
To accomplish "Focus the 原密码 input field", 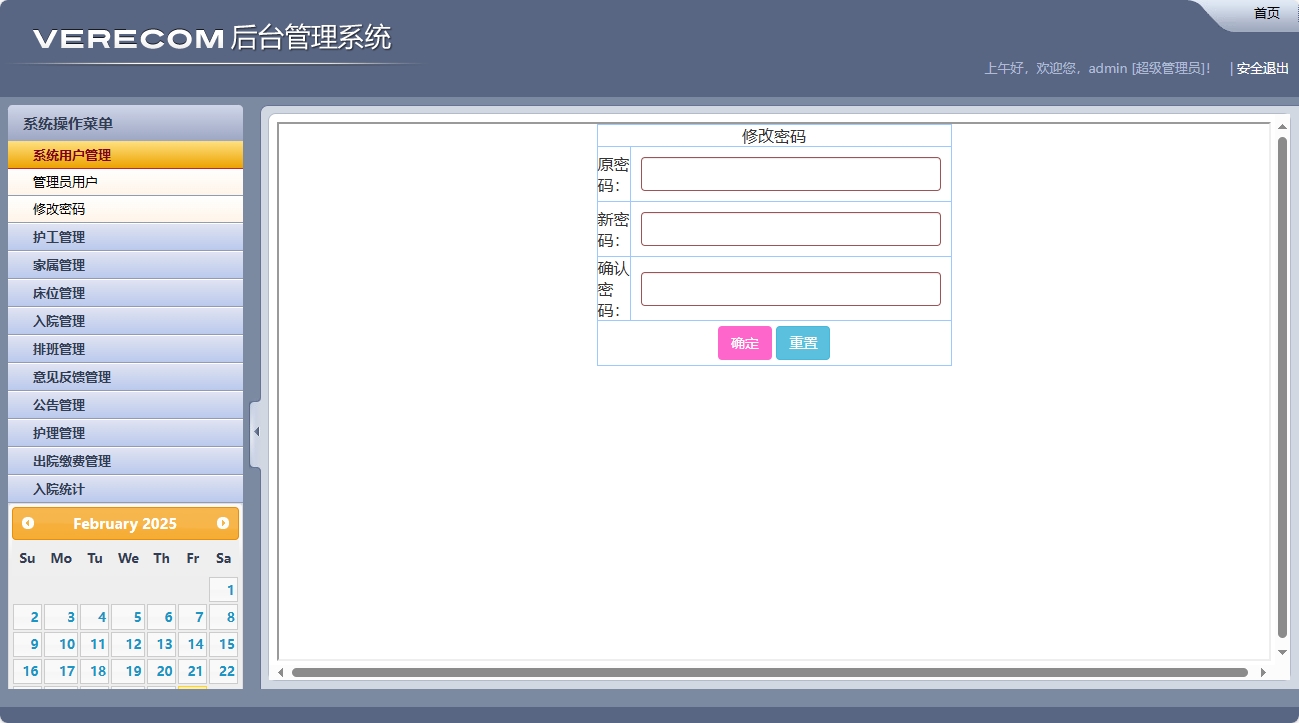I will coord(790,174).
